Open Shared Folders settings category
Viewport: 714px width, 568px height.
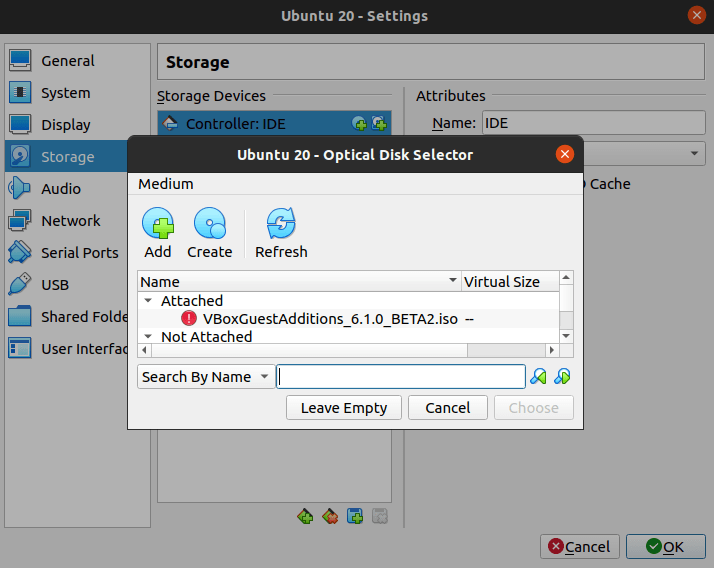(67, 317)
